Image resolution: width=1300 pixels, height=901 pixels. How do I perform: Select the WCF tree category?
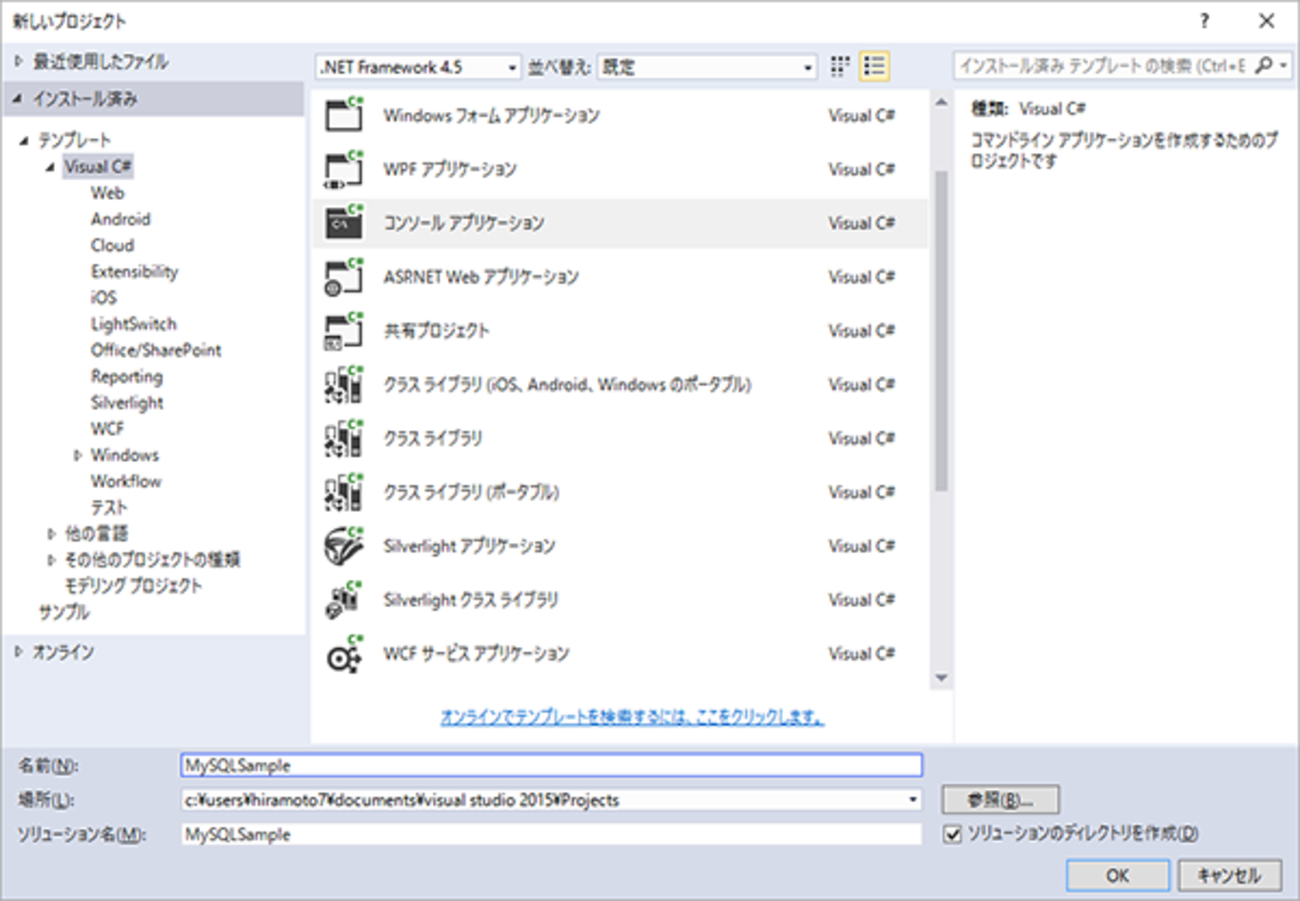pyautogui.click(x=107, y=428)
